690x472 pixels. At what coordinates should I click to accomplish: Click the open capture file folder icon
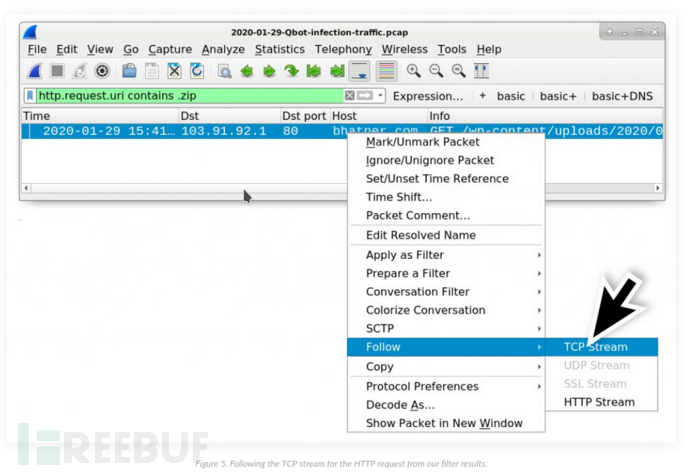click(x=129, y=71)
